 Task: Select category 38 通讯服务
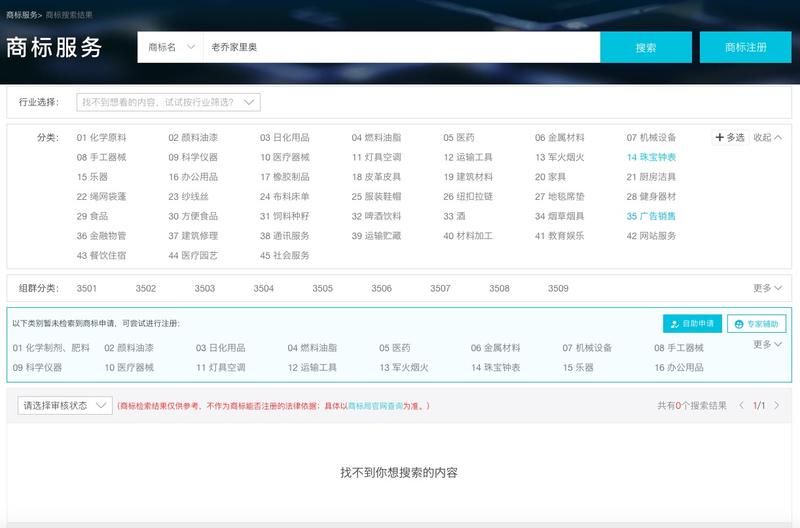pos(284,236)
